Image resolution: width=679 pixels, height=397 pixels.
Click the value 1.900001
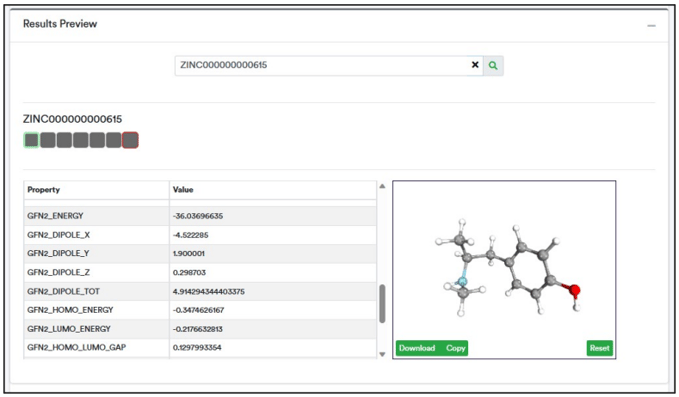(x=189, y=254)
